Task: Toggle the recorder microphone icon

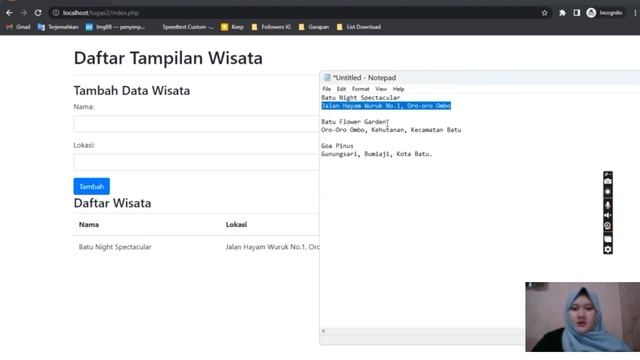Action: click(x=608, y=205)
